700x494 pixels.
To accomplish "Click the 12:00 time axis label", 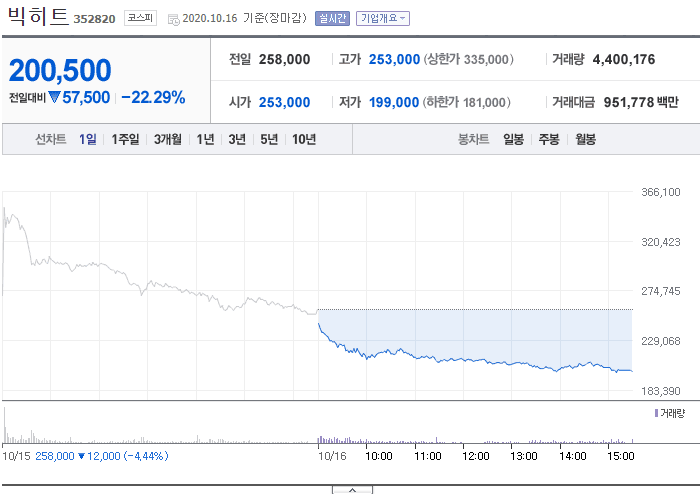I will (x=475, y=456).
